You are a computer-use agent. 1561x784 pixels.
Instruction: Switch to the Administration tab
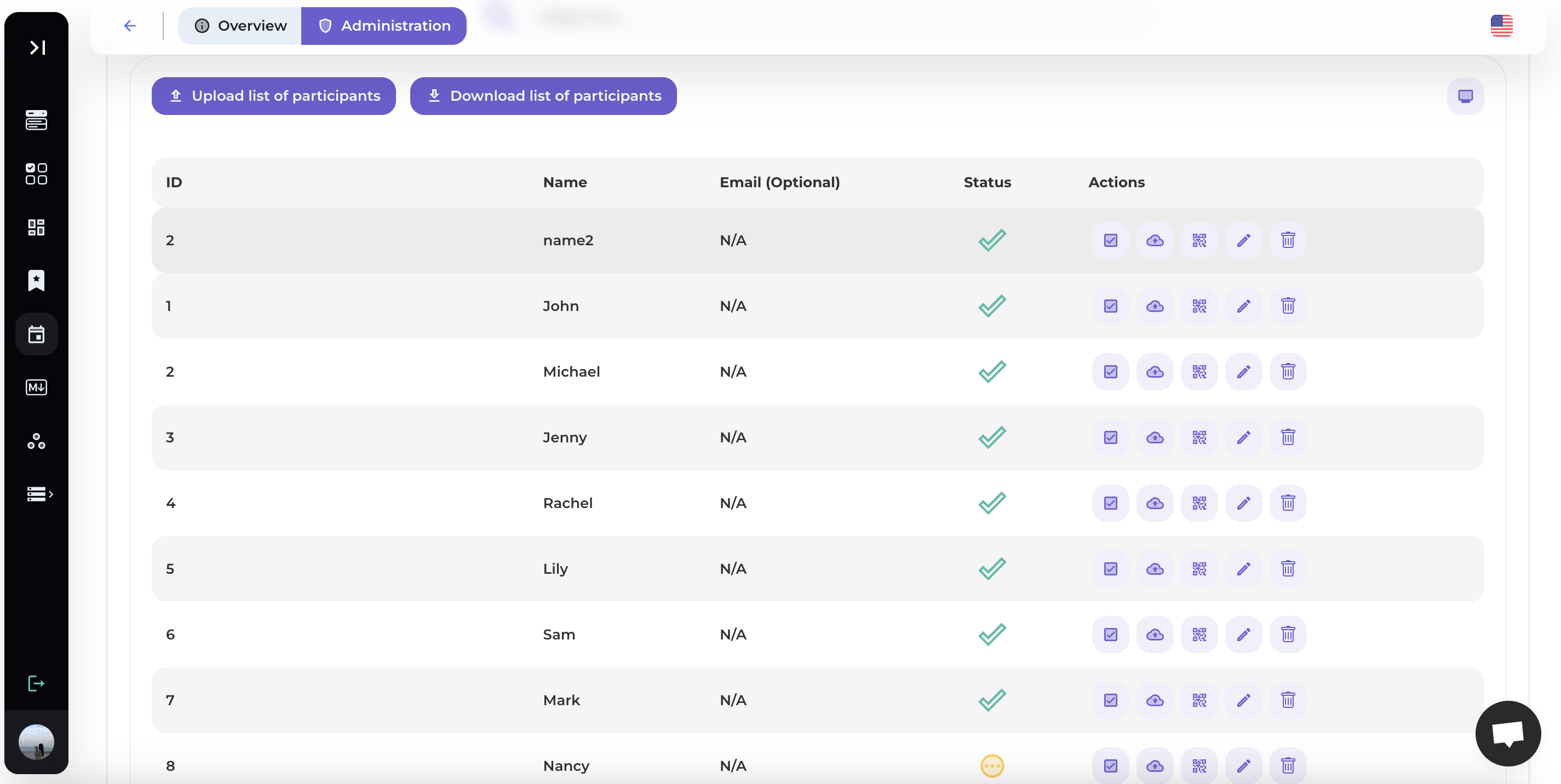point(384,25)
